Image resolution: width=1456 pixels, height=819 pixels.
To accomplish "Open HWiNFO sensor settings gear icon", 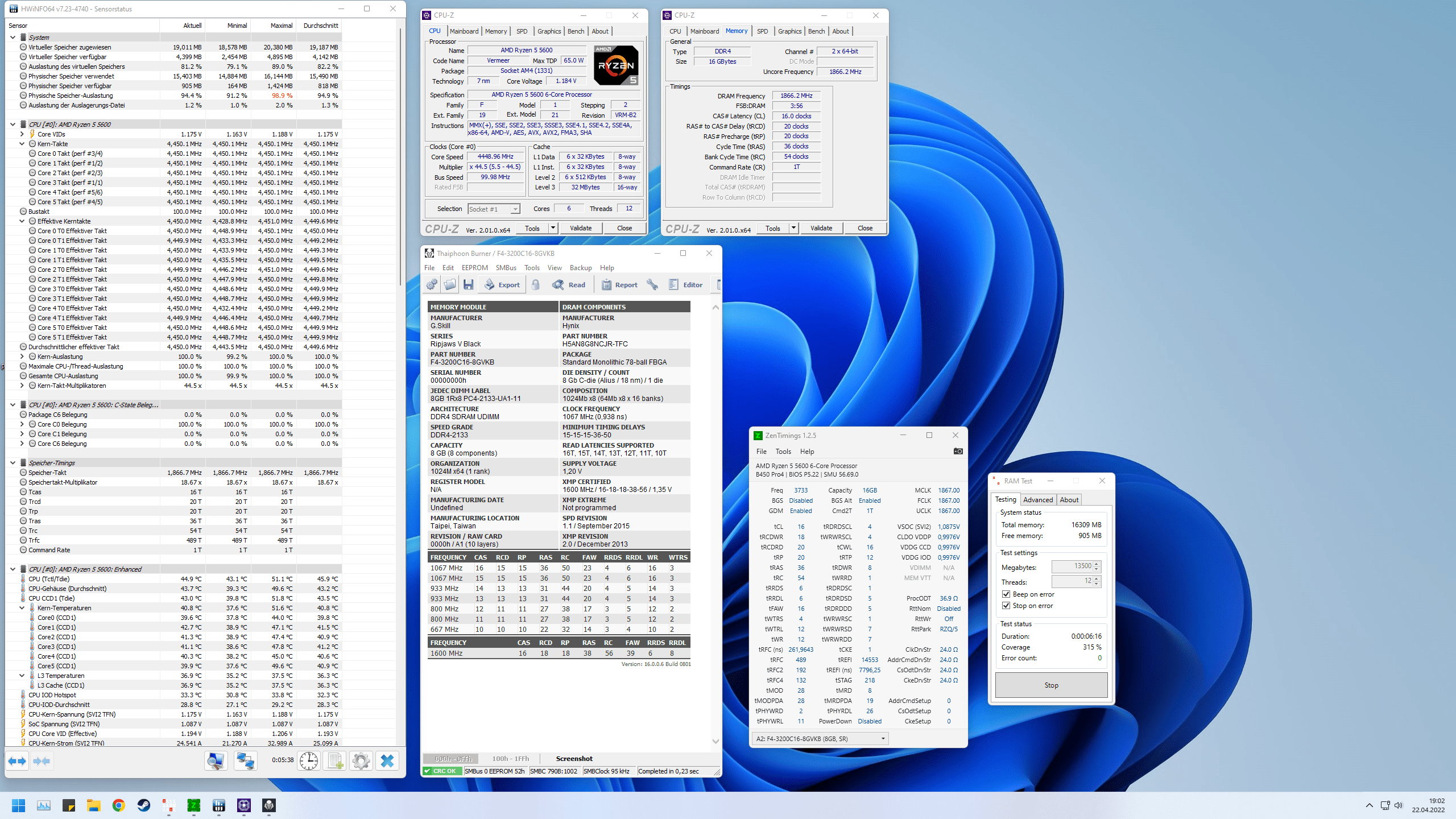I will click(x=361, y=761).
